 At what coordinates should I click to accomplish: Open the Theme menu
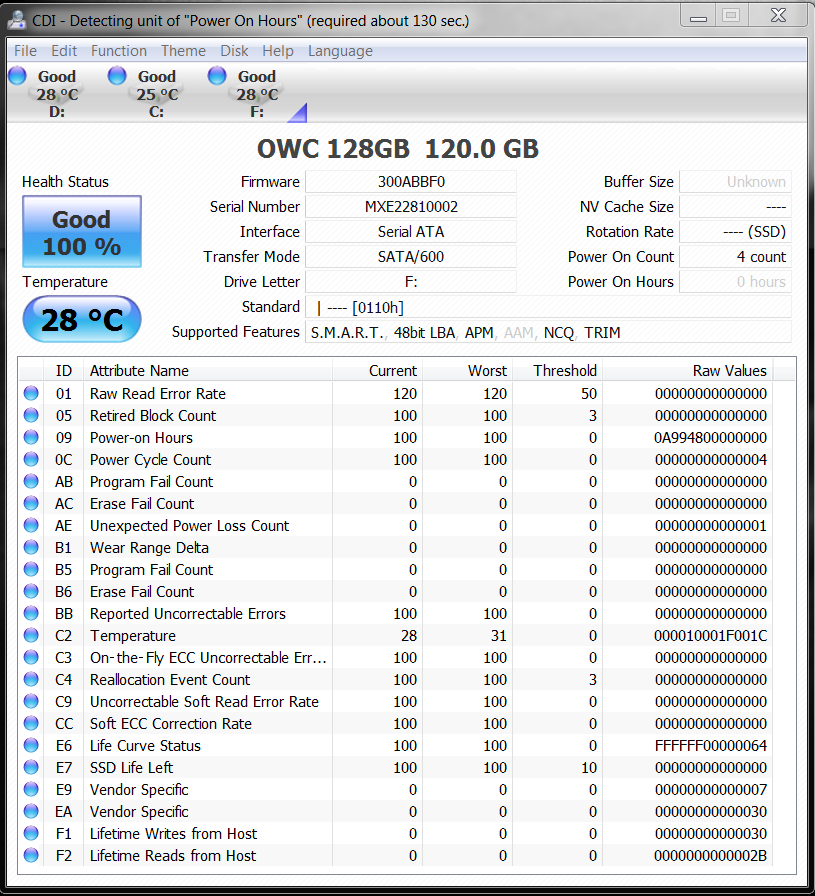[x=183, y=51]
